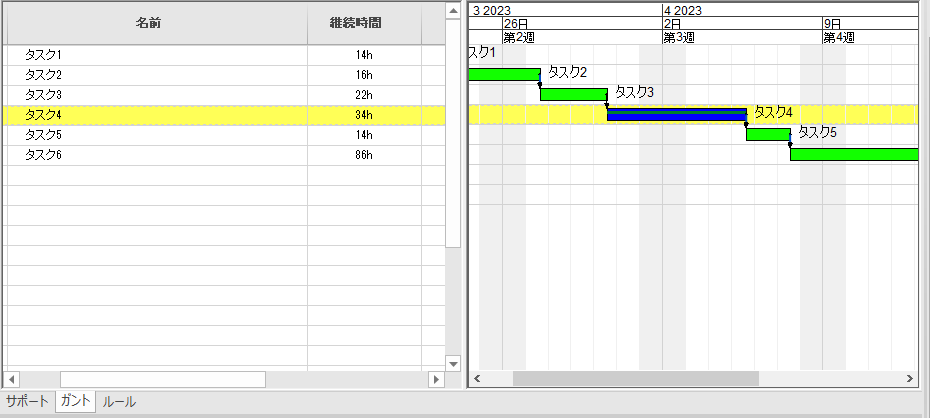The width and height of the screenshot is (930, 418).
Task: Click the タスク2 label in the chart
Action: click(567, 72)
